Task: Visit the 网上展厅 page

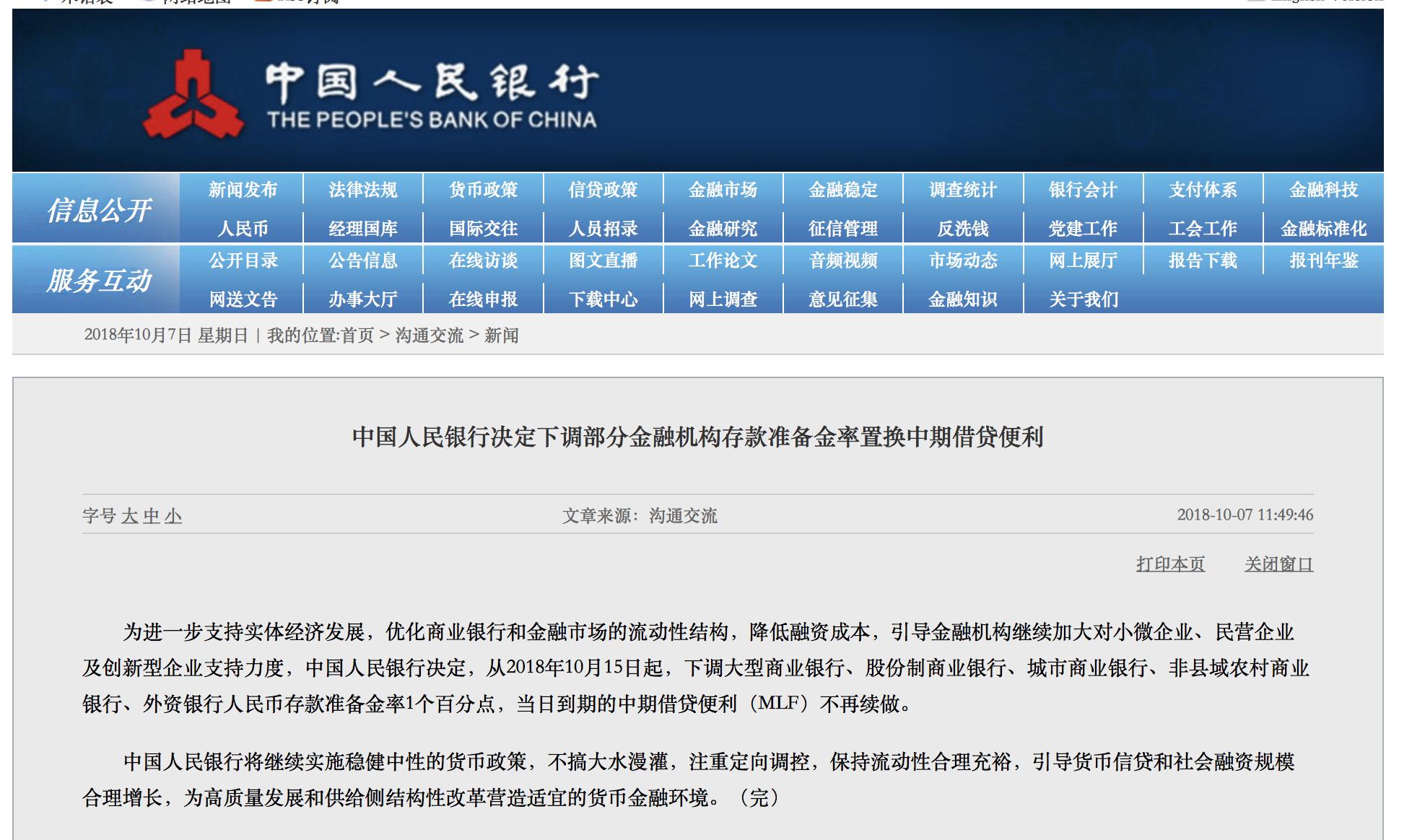Action: point(1083,261)
